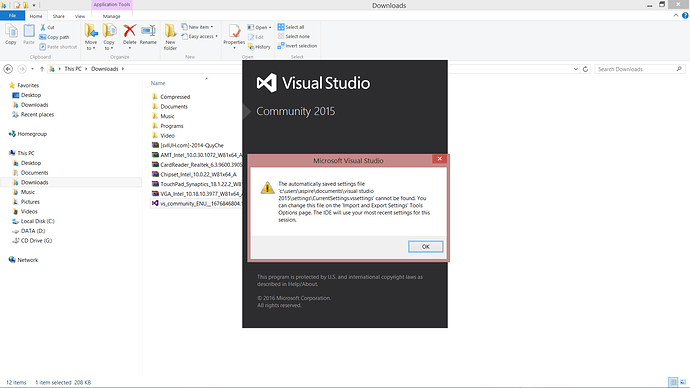Select the TouchPad_Synaptics file
This screenshot has height=388, width=690.
click(196, 184)
